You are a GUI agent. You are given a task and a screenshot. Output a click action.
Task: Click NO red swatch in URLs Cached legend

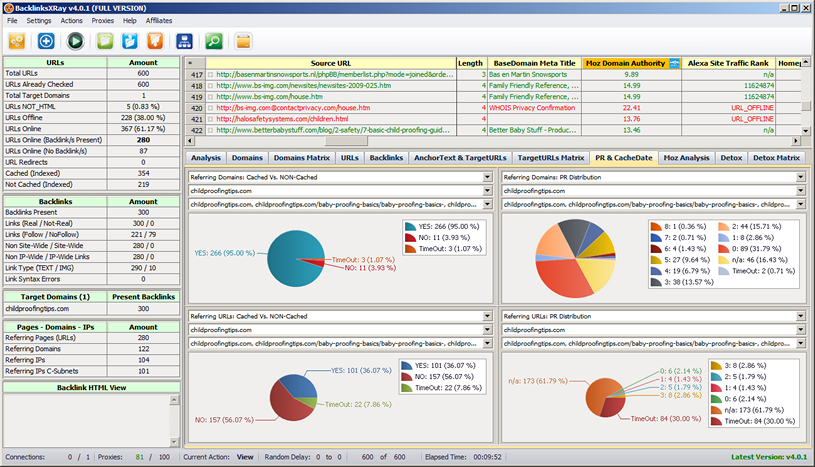(407, 377)
